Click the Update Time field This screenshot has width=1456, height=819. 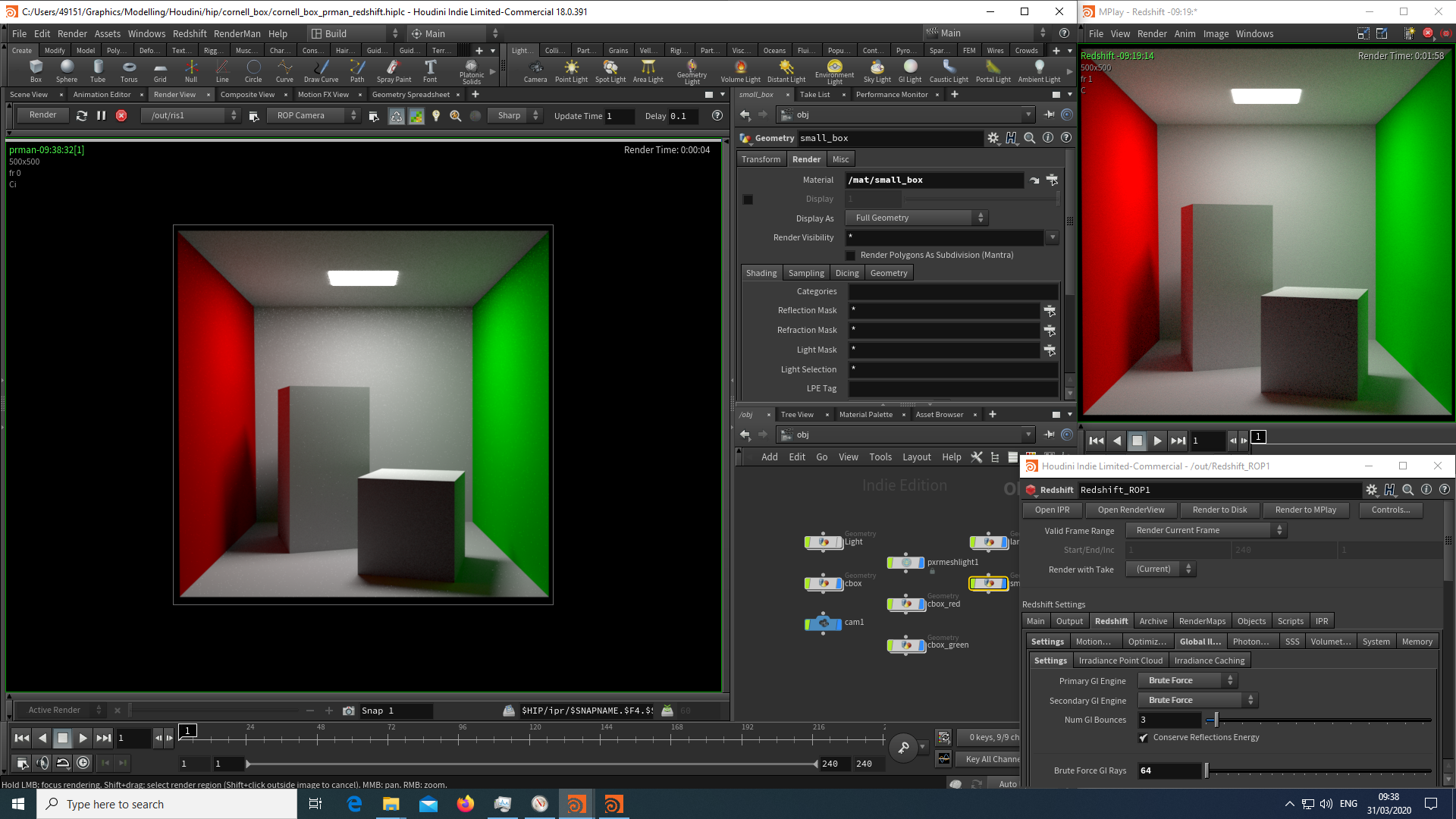[618, 116]
